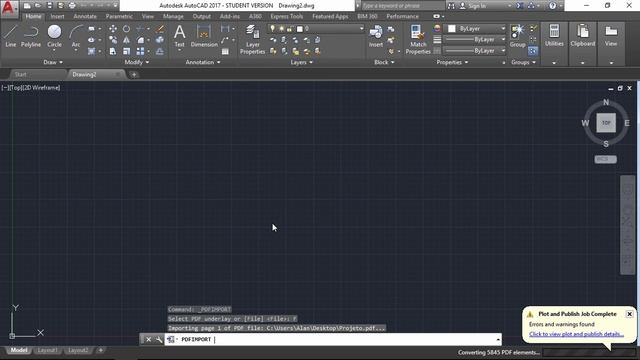Select the Polyline tool
The height and width of the screenshot is (360, 640).
pyautogui.click(x=31, y=36)
